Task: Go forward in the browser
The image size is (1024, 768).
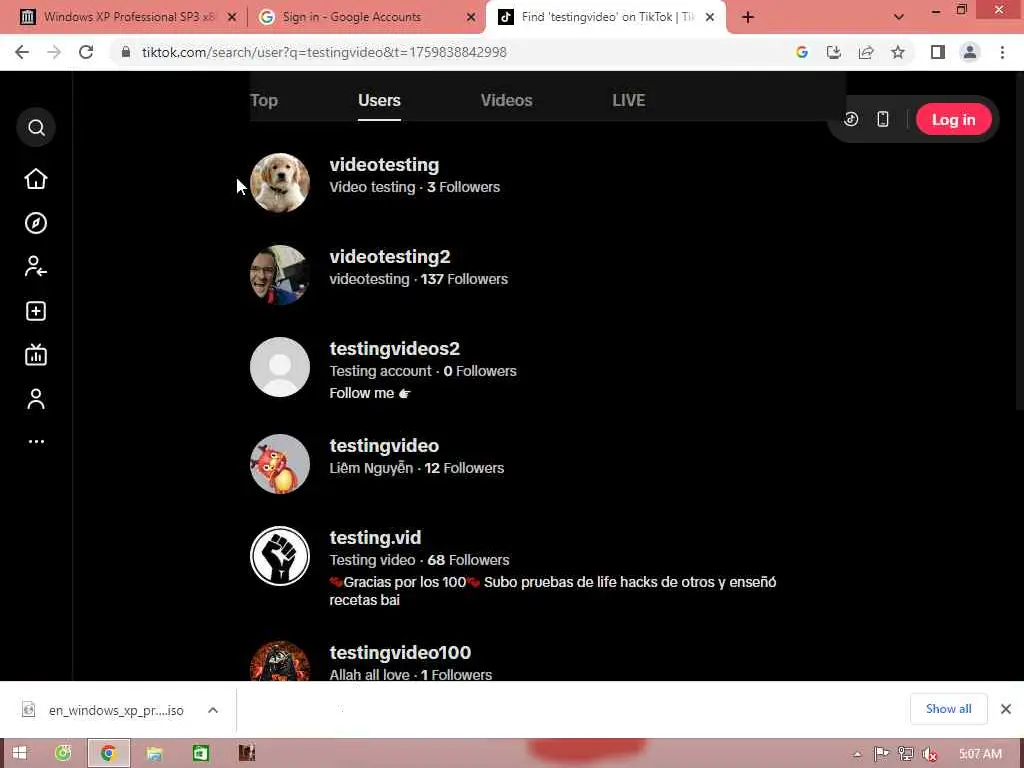Action: point(54,52)
